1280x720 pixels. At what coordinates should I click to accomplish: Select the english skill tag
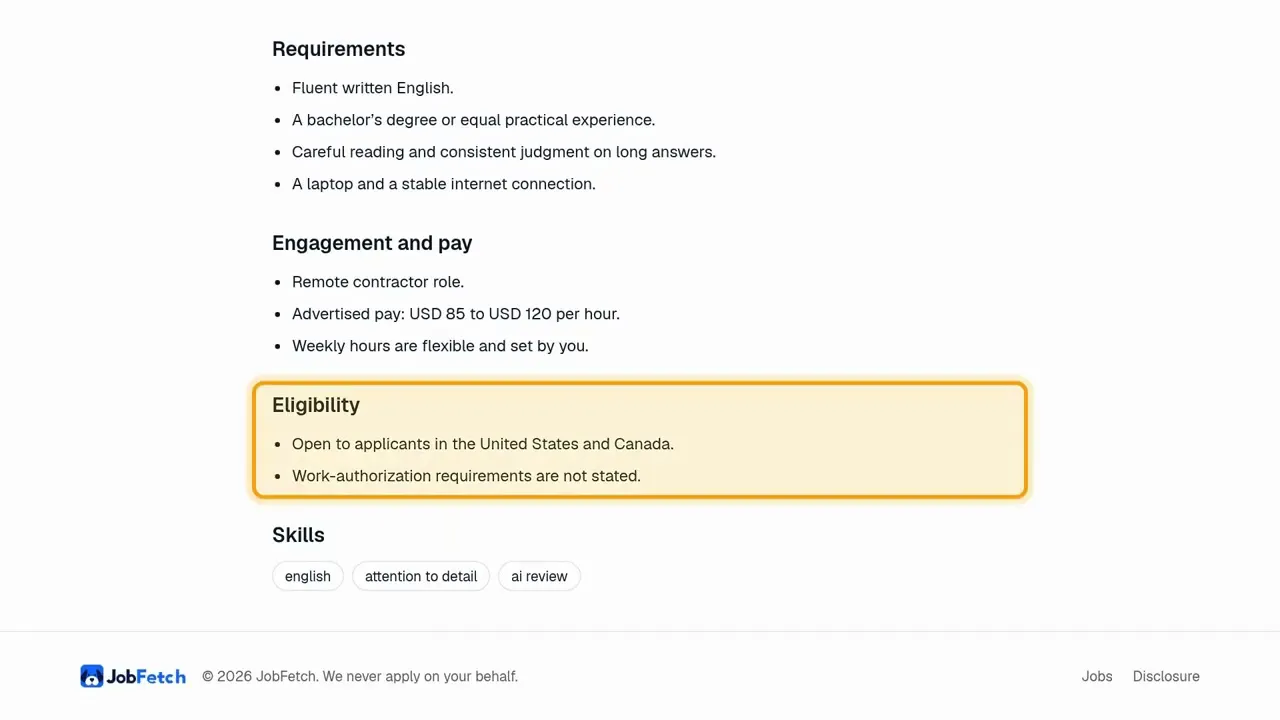point(308,576)
